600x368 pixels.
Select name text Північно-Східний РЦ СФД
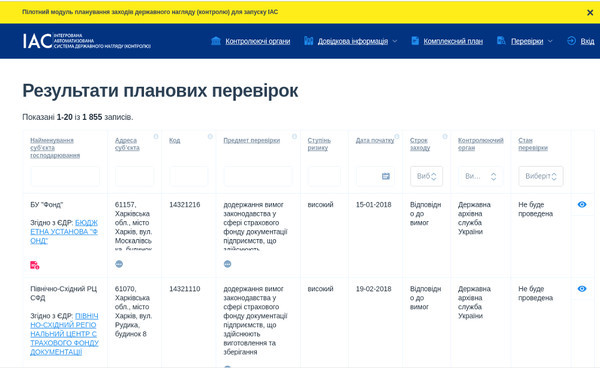(x=64, y=293)
